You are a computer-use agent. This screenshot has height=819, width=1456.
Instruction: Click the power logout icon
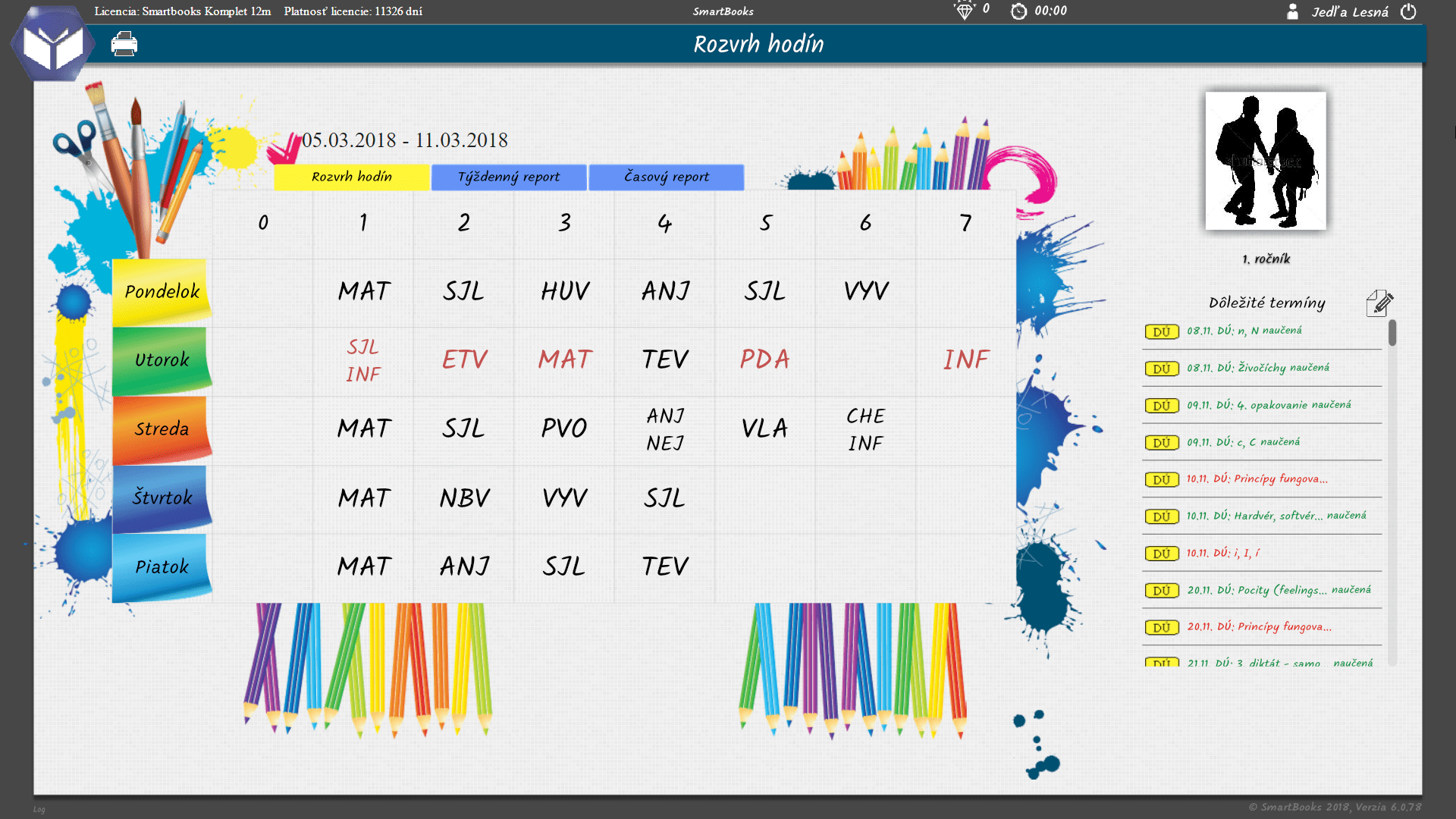(1408, 11)
